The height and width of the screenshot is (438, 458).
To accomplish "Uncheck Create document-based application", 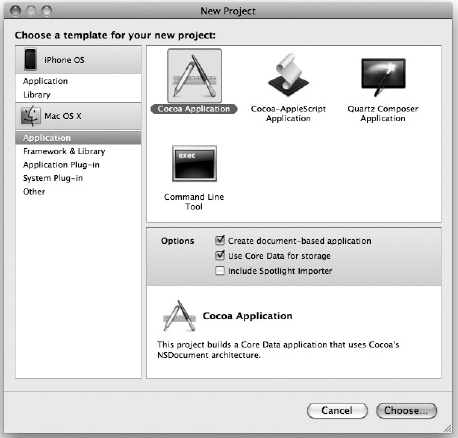I will coord(220,240).
